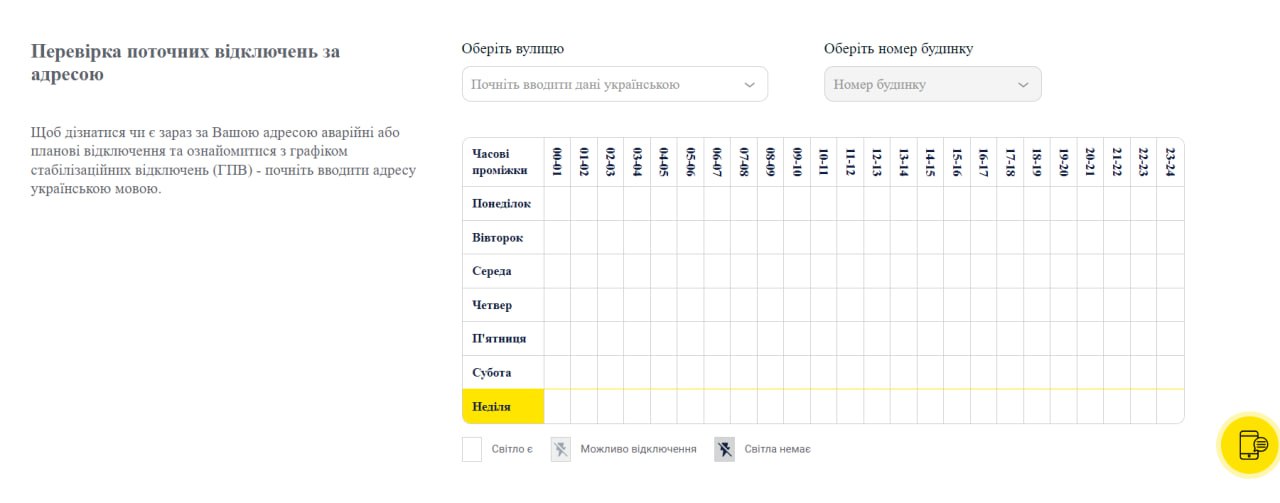Click the 'Можливо відключення' legend icon
1280x503 pixels.
click(561, 449)
